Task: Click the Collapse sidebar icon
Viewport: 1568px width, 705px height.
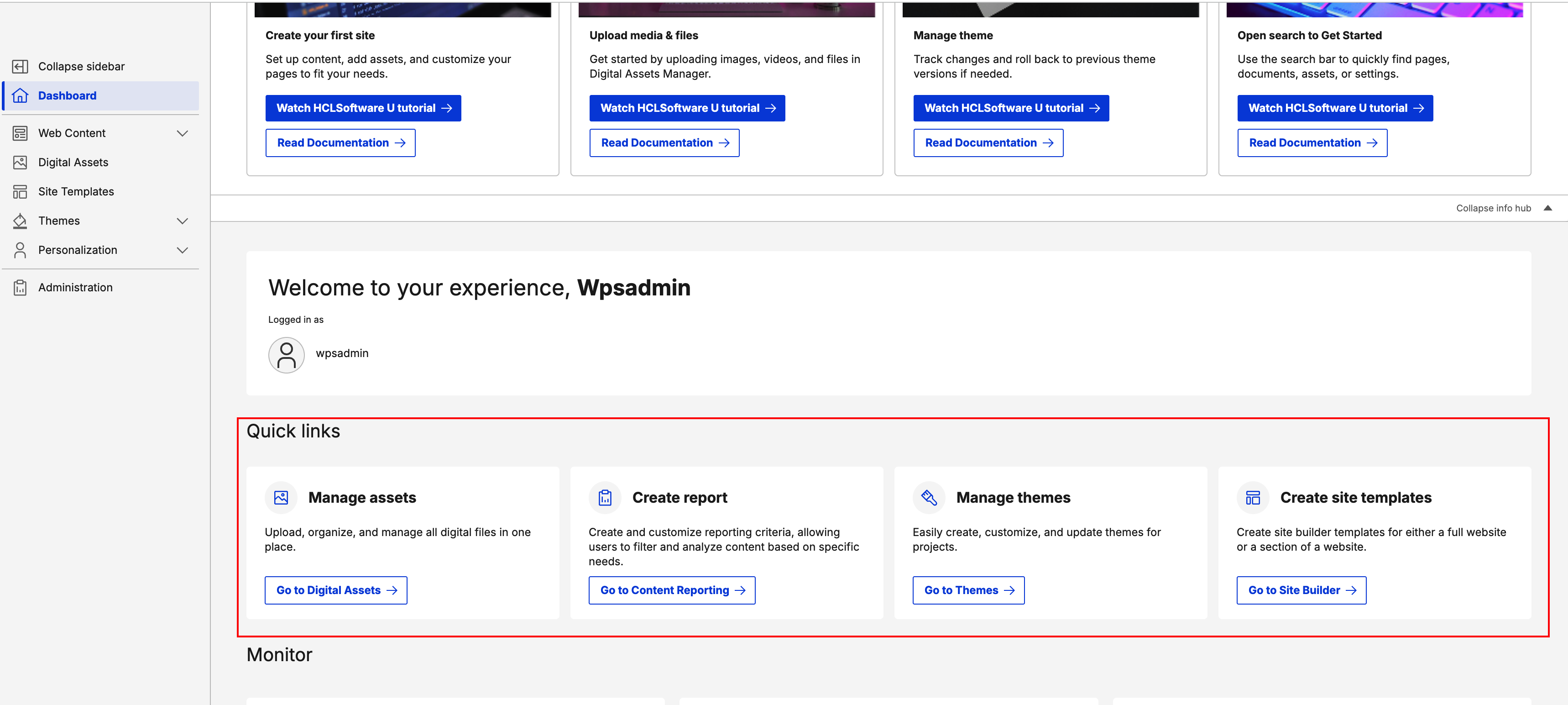Action: click(x=20, y=66)
